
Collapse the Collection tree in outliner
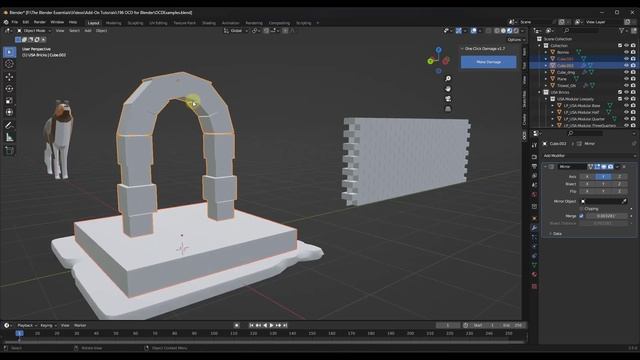click(x=540, y=46)
